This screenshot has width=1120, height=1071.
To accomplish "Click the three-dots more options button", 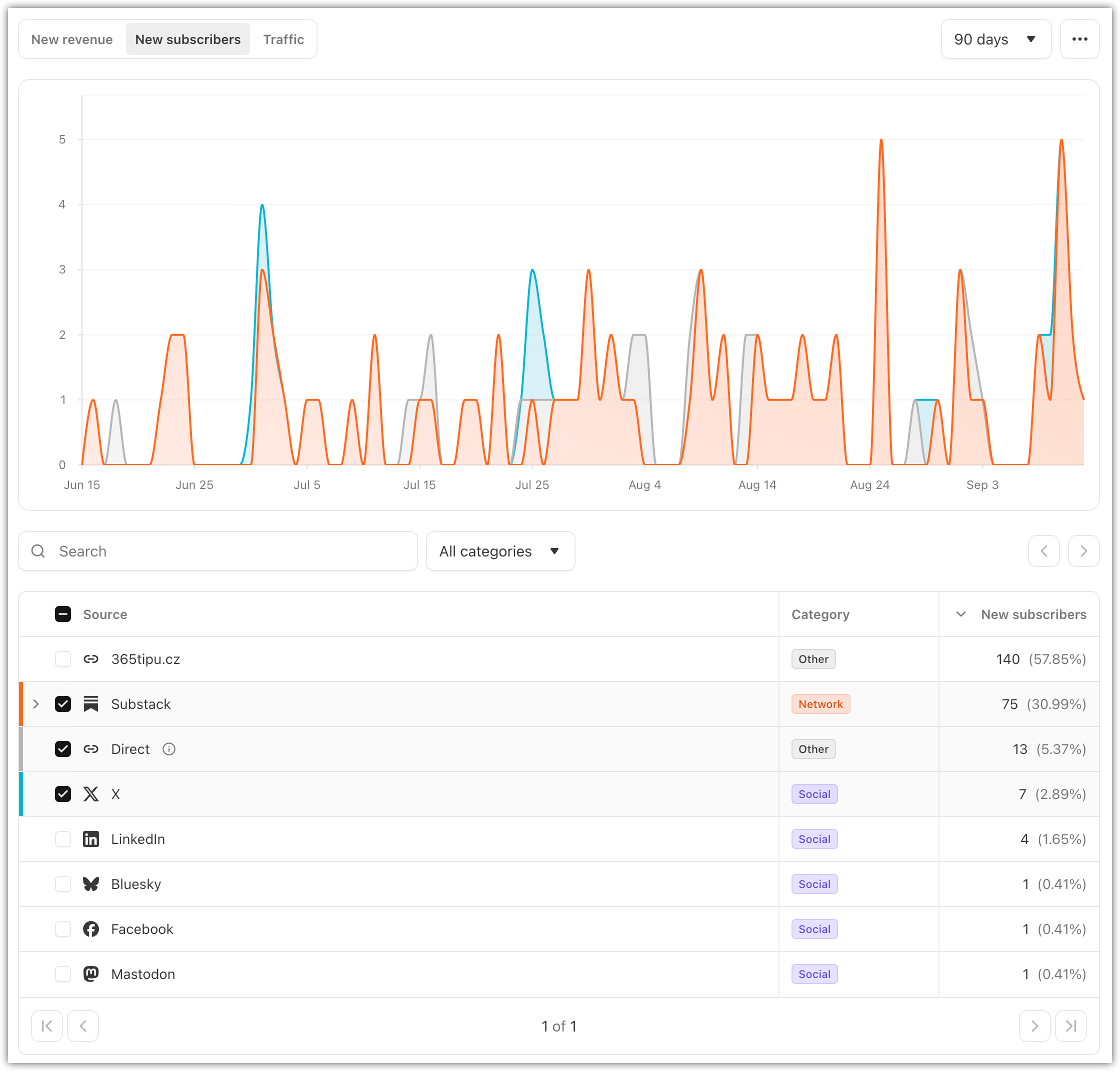I will (1079, 39).
